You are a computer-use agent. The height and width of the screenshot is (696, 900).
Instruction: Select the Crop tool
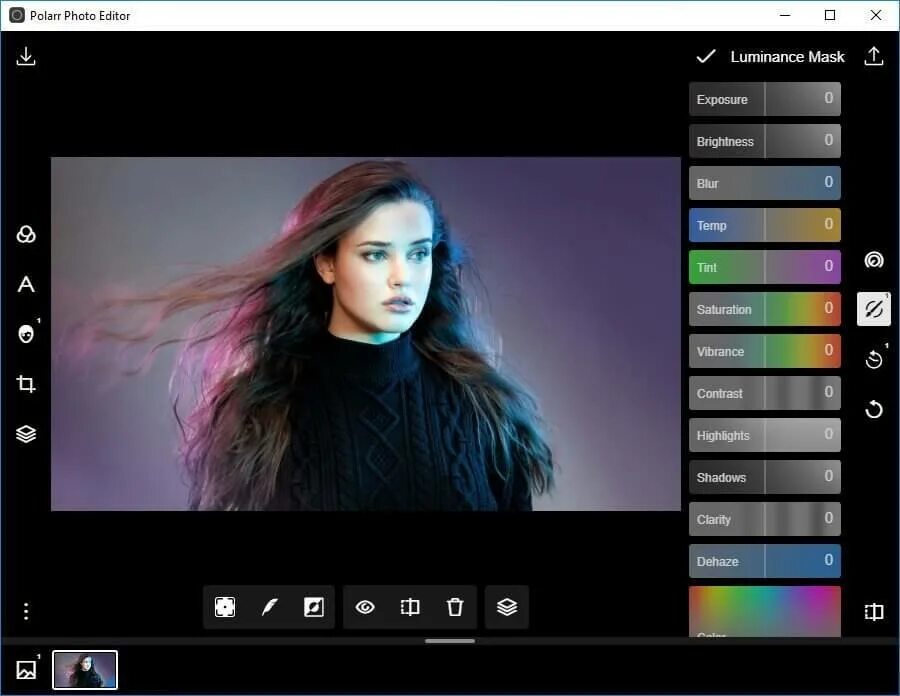click(x=25, y=383)
